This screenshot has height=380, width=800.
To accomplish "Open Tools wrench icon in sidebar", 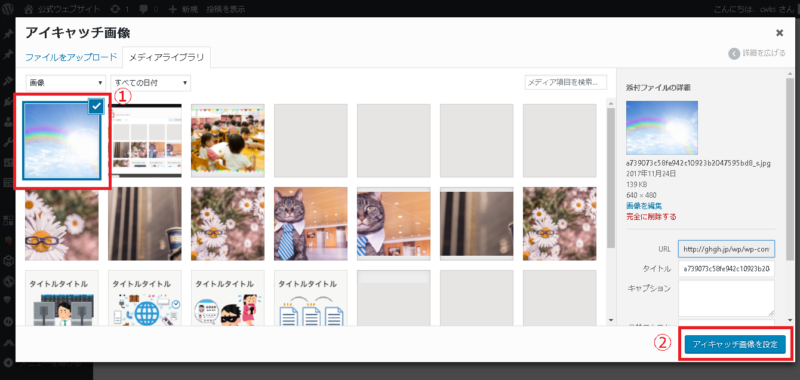I will [x=8, y=142].
